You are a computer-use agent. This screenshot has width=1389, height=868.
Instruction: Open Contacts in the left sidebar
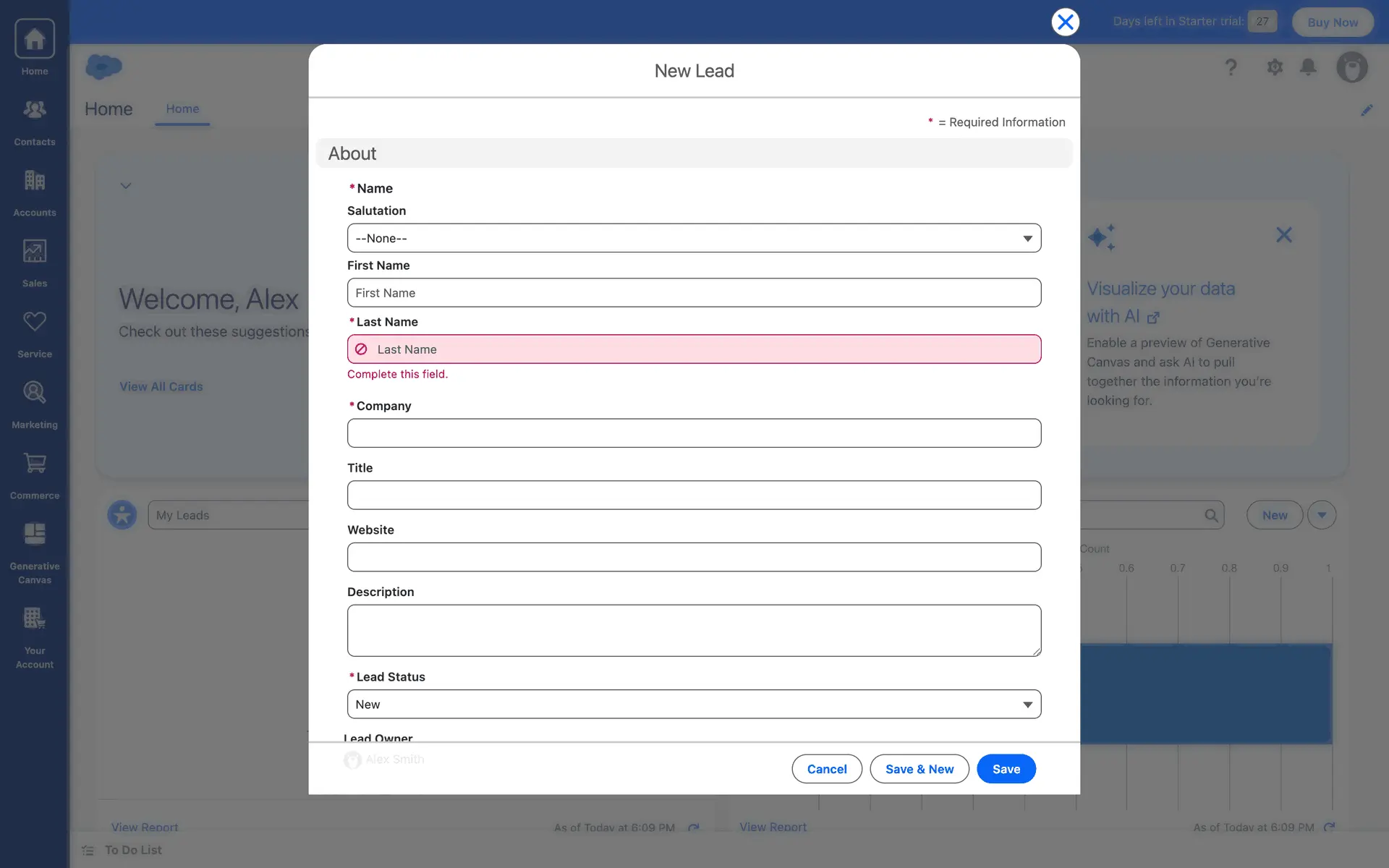35,122
